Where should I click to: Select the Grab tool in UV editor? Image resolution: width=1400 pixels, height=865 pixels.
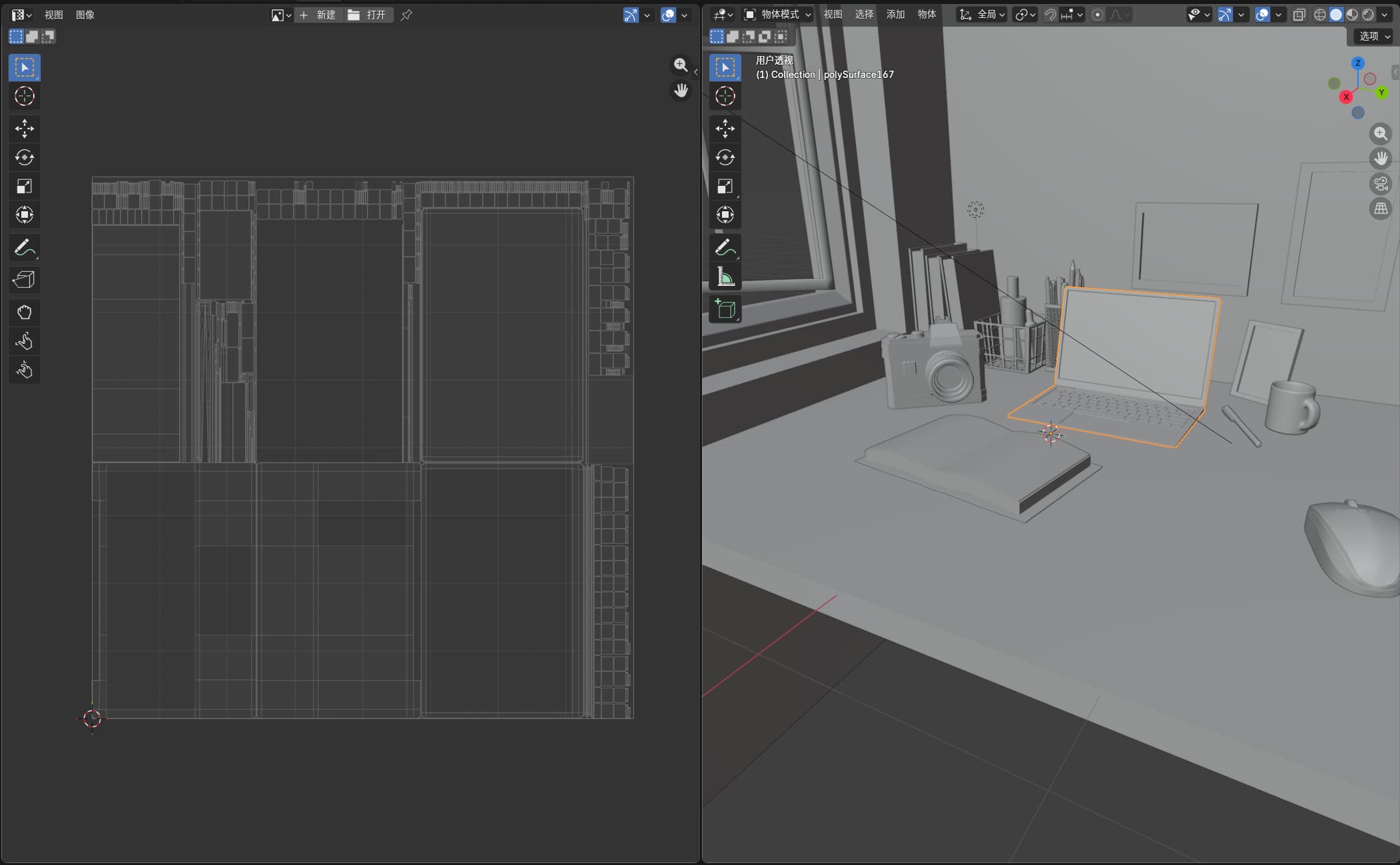click(x=25, y=313)
